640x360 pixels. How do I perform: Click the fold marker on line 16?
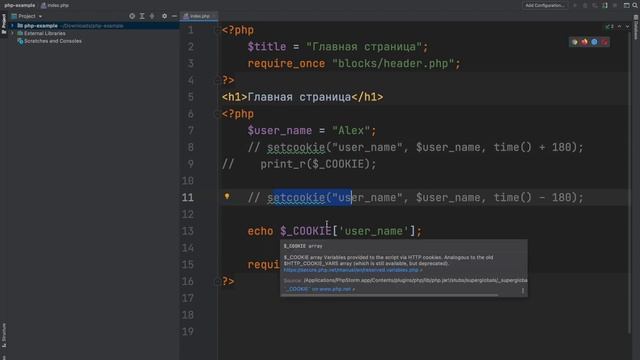(218, 282)
